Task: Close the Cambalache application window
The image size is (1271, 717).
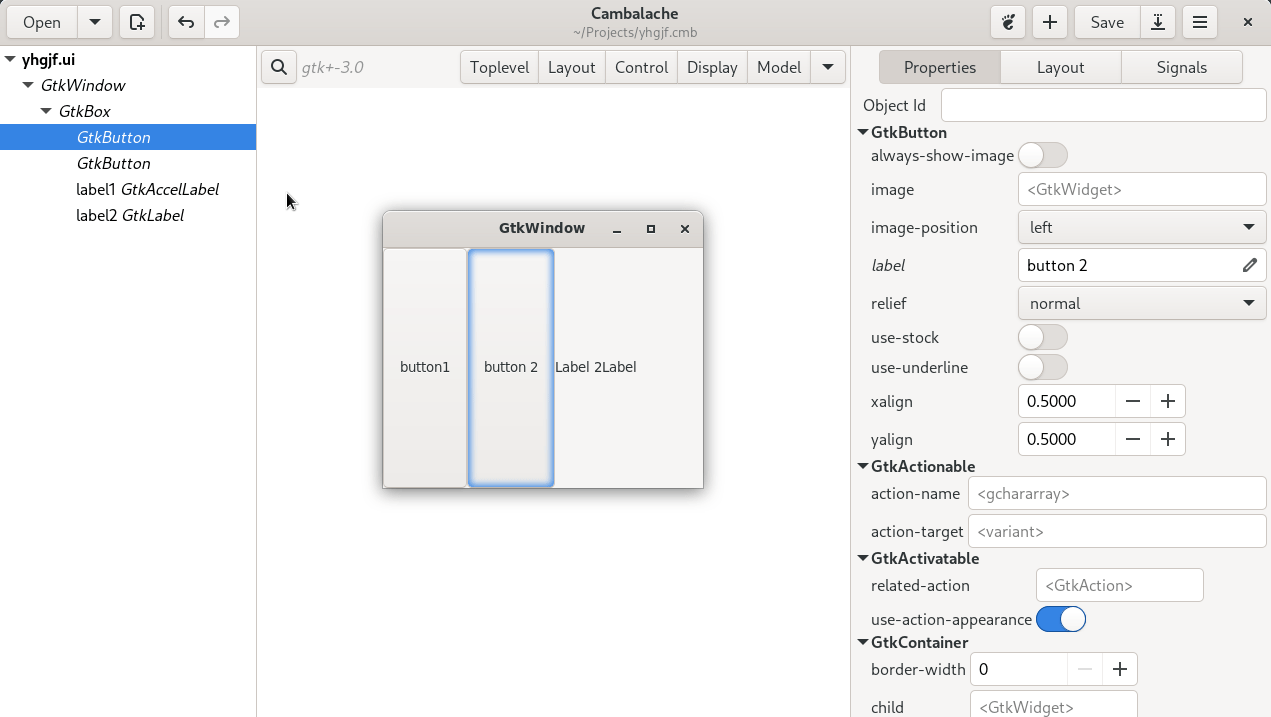Action: pos(1248,22)
